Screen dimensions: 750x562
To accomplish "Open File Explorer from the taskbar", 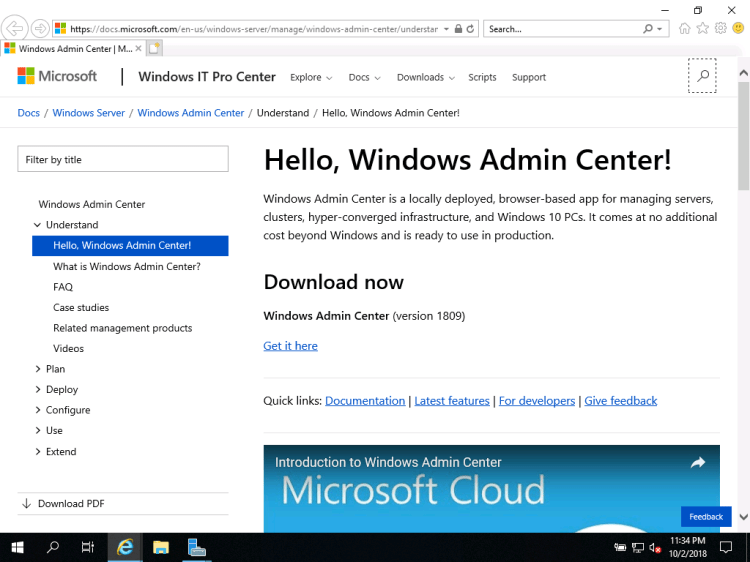I will coord(160,547).
